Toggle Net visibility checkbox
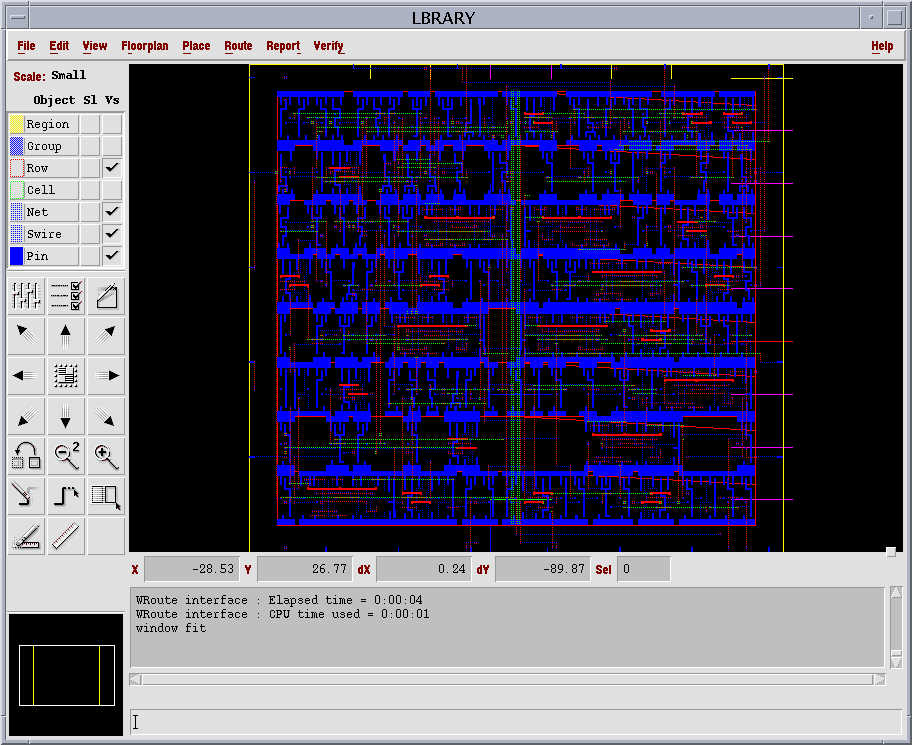This screenshot has width=912, height=745. point(112,212)
